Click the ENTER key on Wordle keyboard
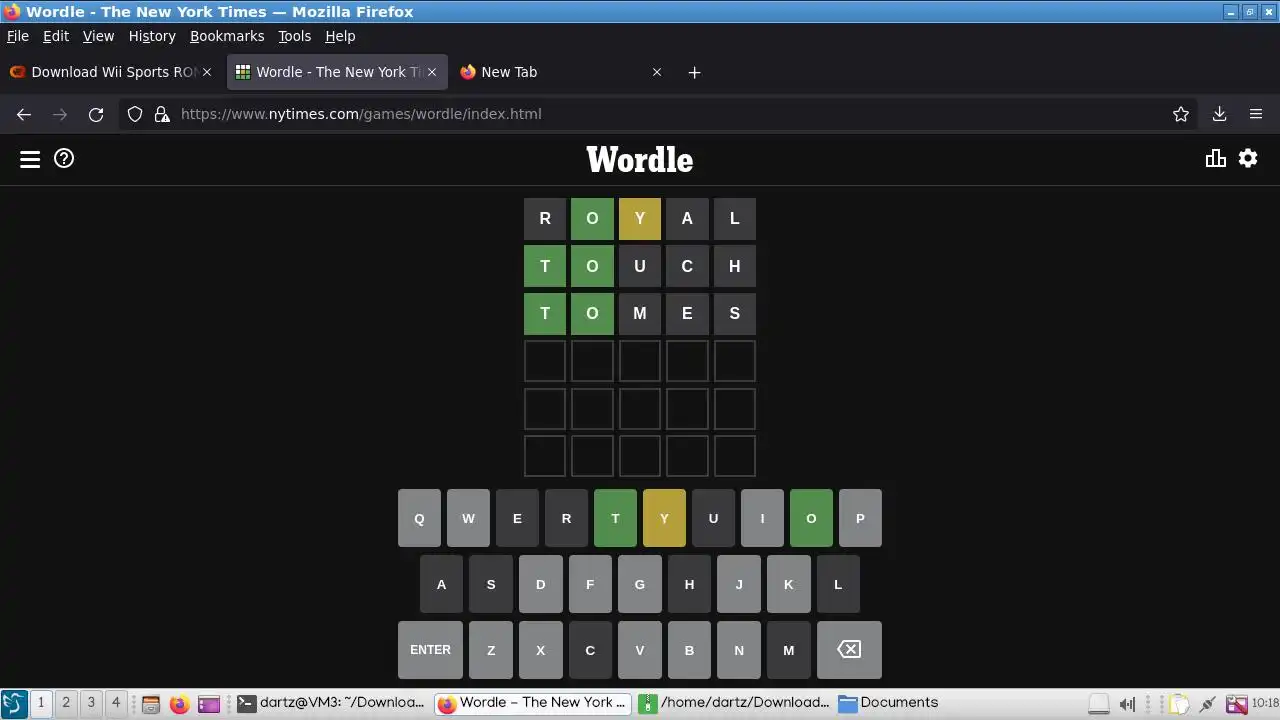The width and height of the screenshot is (1280, 720). 430,650
